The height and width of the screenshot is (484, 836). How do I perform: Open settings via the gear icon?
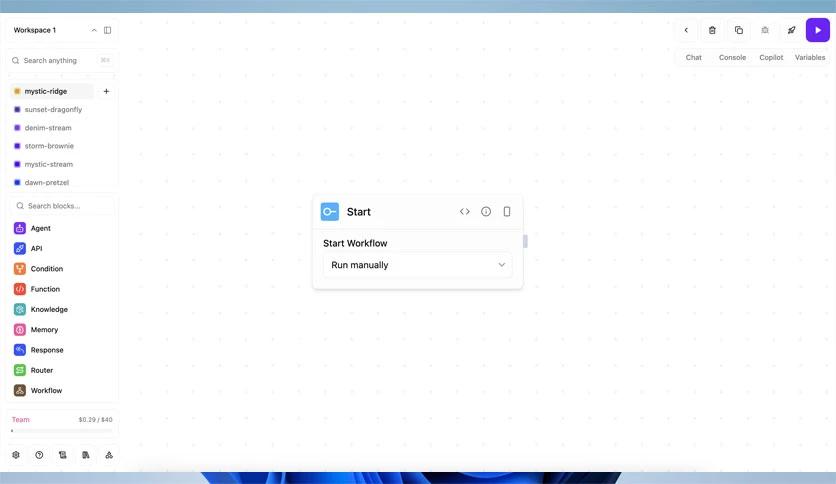(x=16, y=455)
